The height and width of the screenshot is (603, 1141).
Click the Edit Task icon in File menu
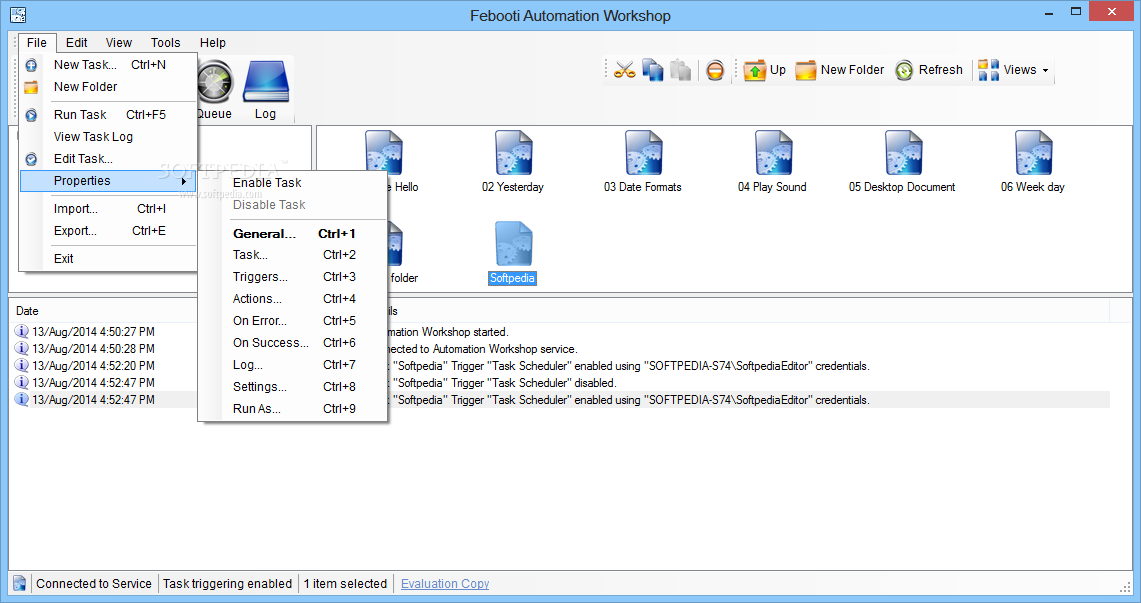click(x=31, y=159)
